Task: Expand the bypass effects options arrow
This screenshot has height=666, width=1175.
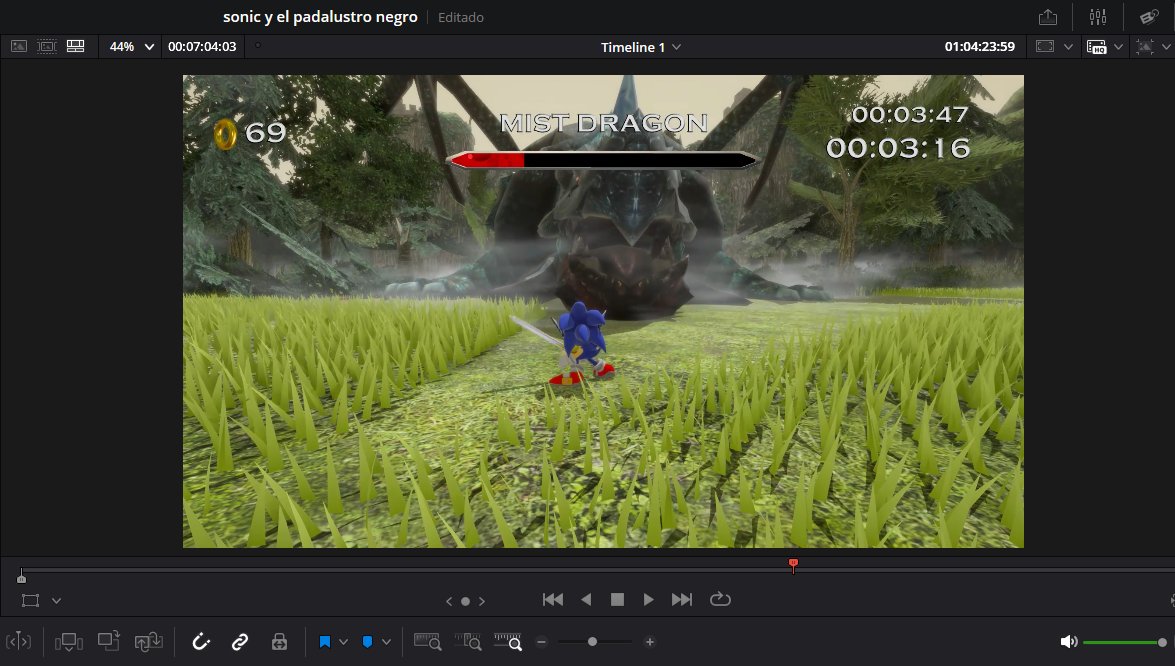Action: click(x=1166, y=46)
